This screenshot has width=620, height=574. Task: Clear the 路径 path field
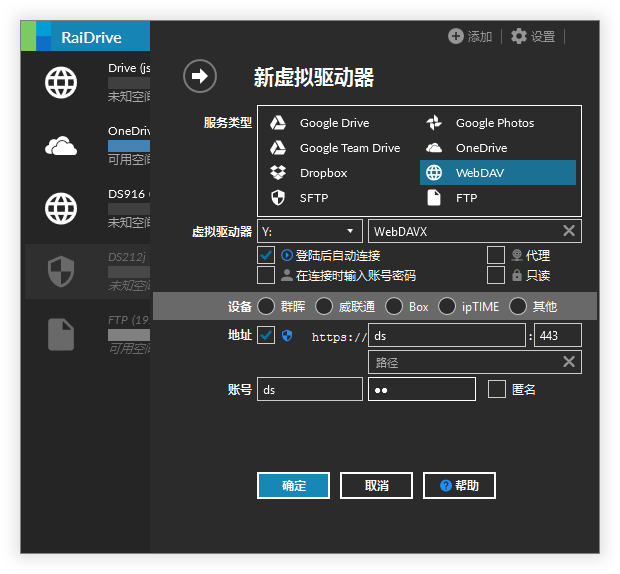[568, 362]
